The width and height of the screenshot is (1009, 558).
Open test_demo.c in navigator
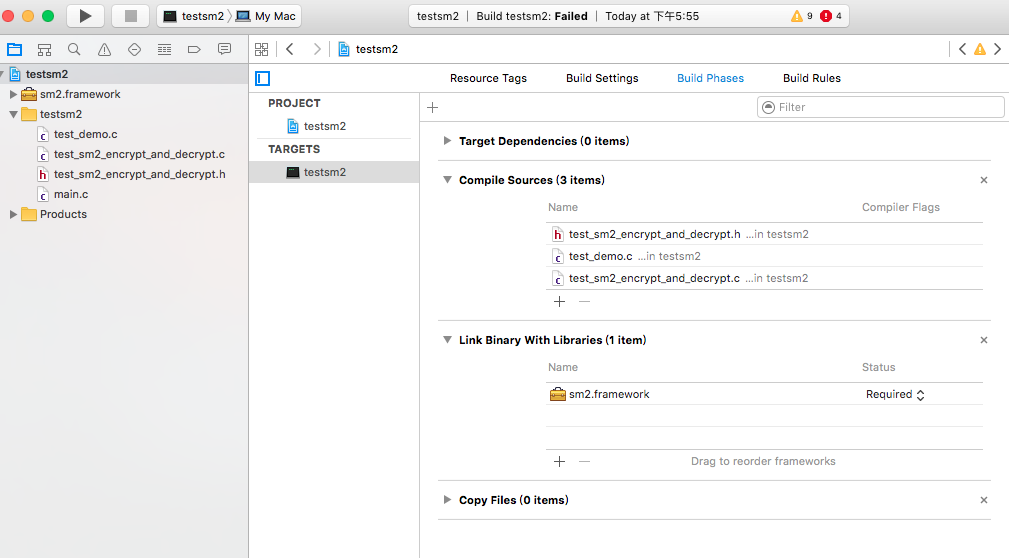point(85,134)
